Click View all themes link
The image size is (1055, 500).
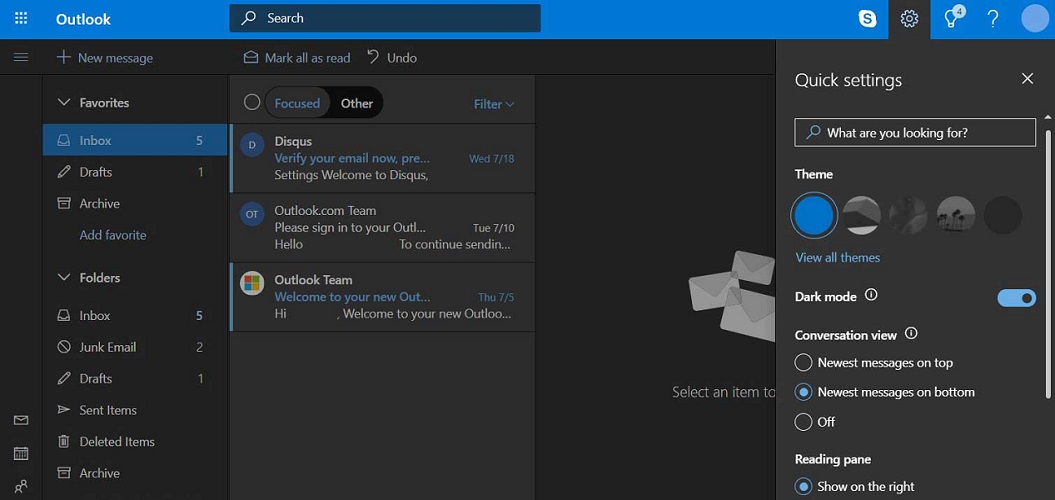pyautogui.click(x=838, y=257)
